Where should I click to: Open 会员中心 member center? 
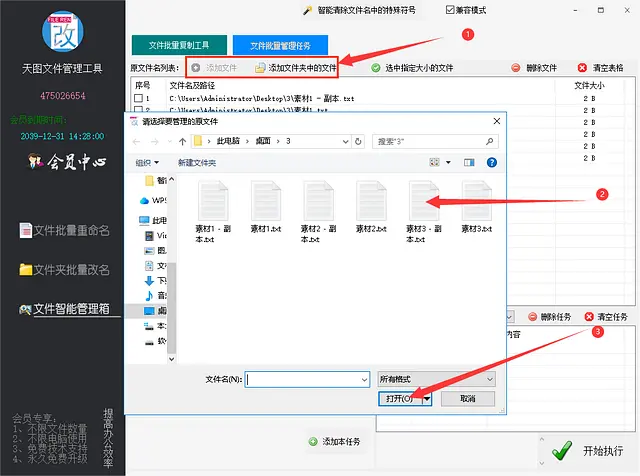[67, 162]
